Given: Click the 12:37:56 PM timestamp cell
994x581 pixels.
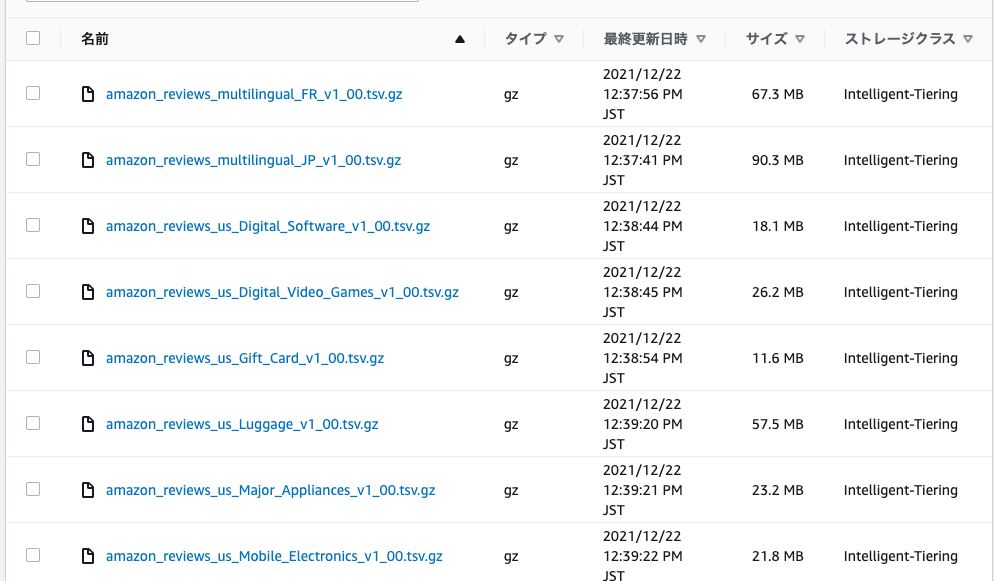Looking at the screenshot, I should click(642, 94).
